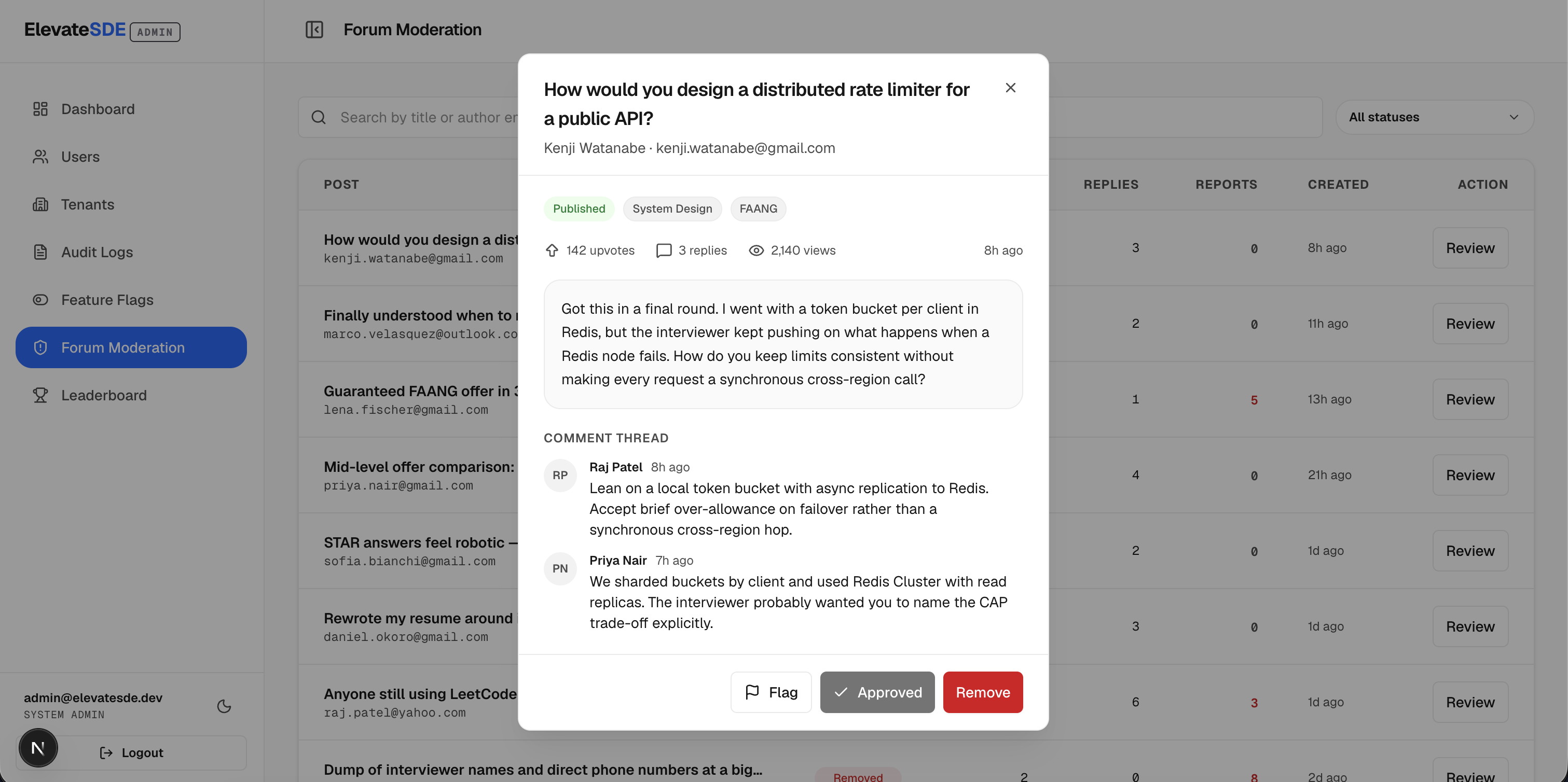
Task: Review the marco.velasquez post row
Action: coord(1470,323)
